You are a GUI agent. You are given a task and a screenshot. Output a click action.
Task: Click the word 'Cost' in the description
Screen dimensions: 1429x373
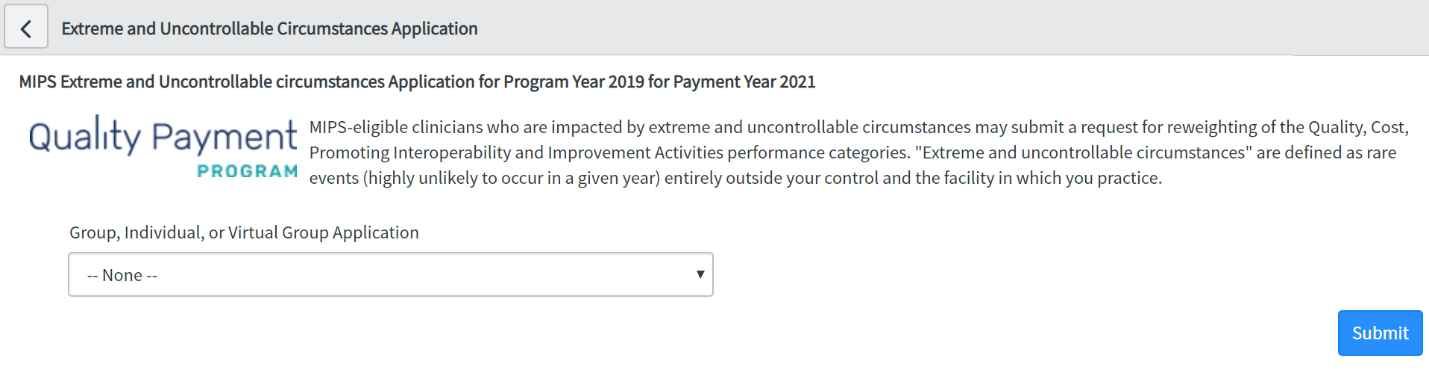1389,128
